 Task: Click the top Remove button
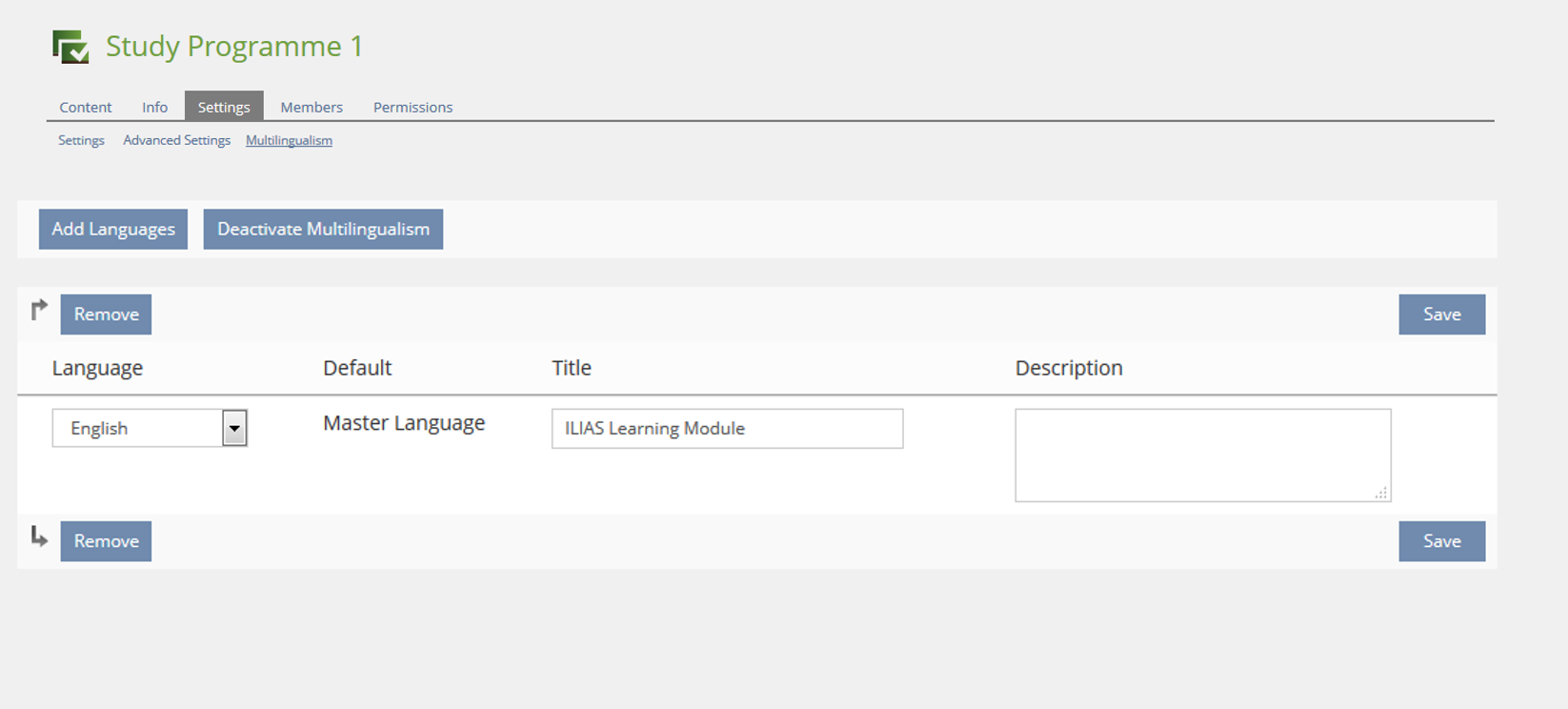pos(106,314)
